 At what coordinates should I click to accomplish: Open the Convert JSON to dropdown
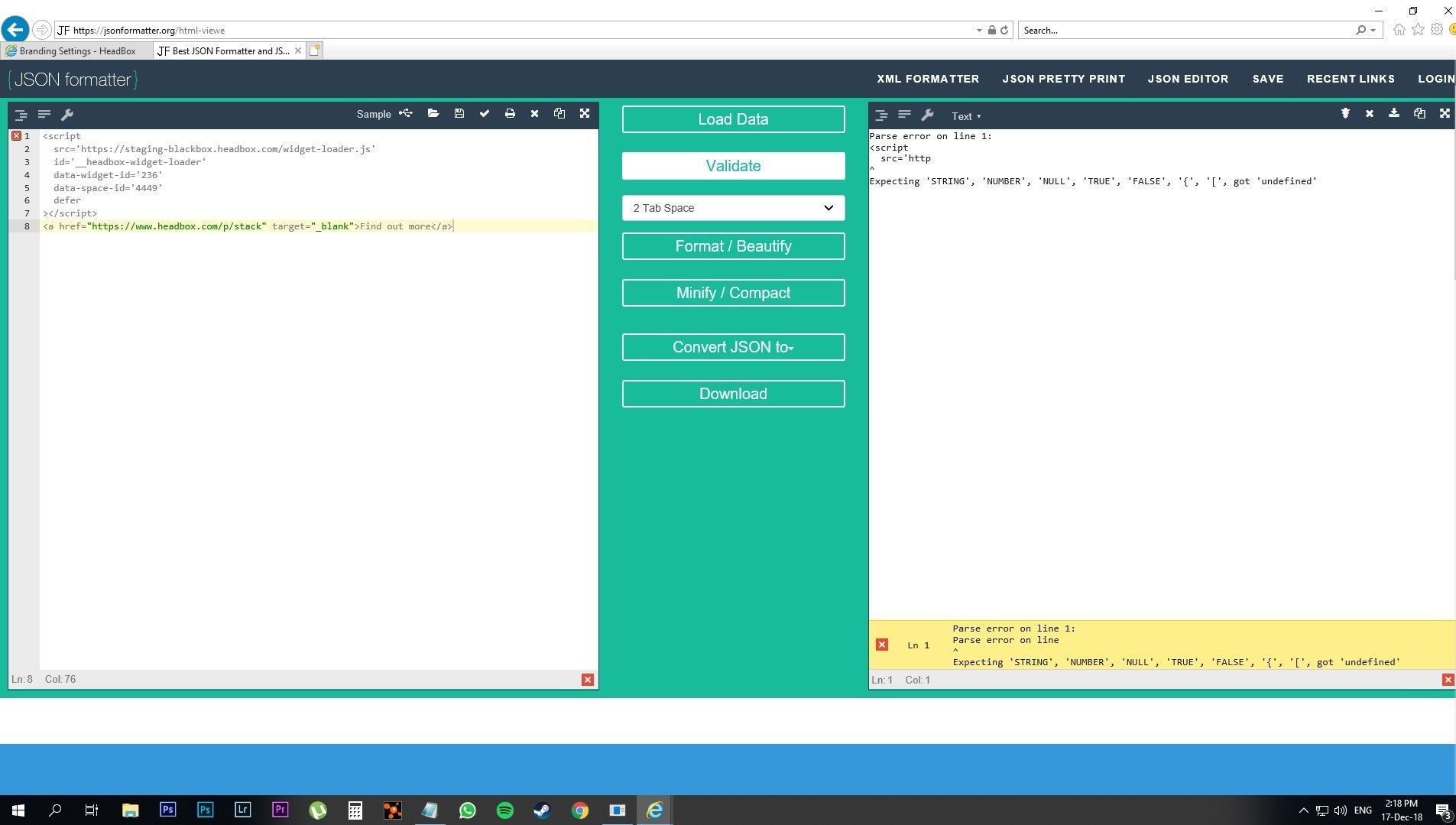733,347
